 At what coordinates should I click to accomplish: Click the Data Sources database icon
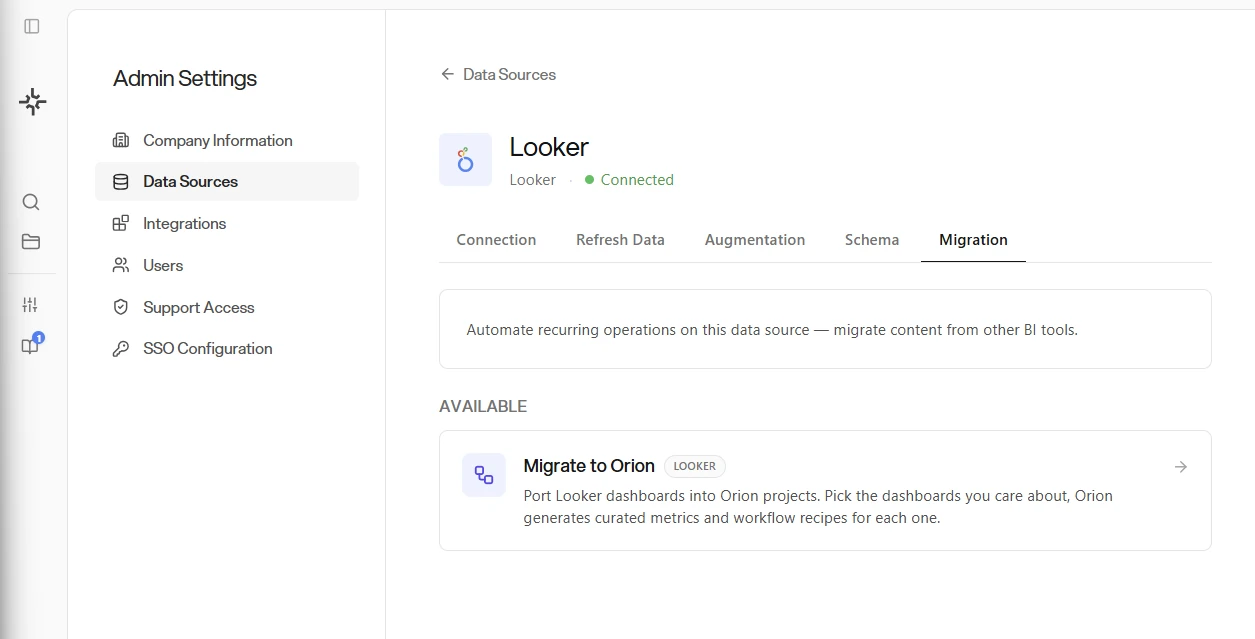point(121,182)
